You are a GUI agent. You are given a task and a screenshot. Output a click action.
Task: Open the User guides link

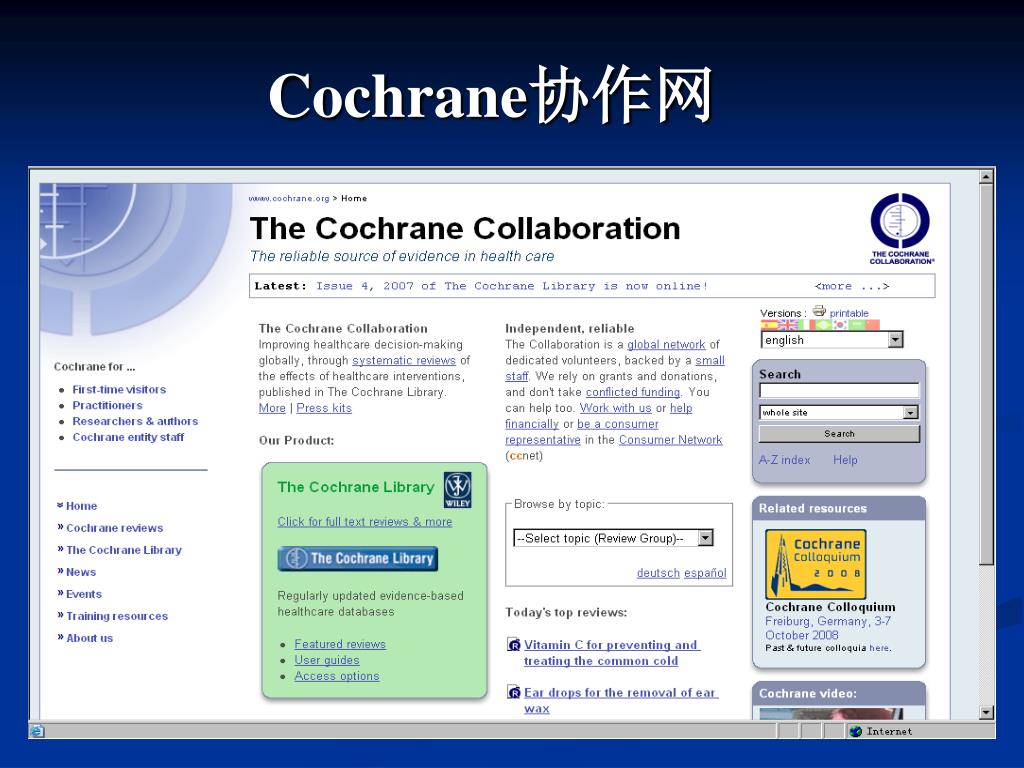click(327, 660)
